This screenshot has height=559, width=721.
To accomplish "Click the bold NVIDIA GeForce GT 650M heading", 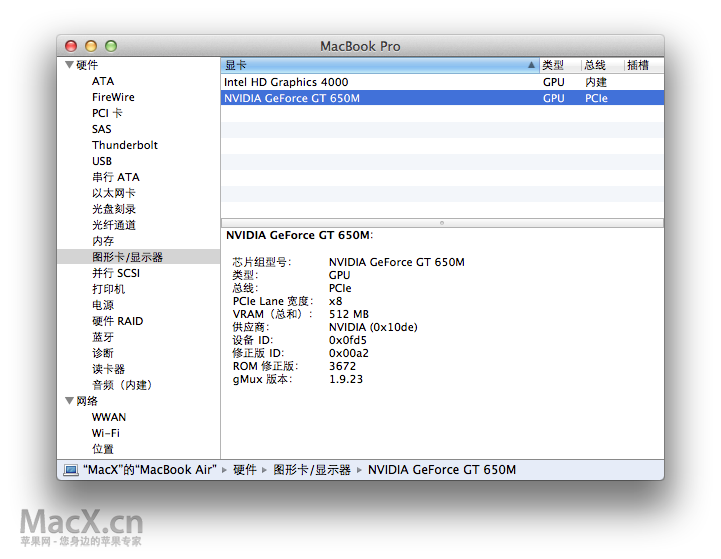I will click(x=299, y=235).
